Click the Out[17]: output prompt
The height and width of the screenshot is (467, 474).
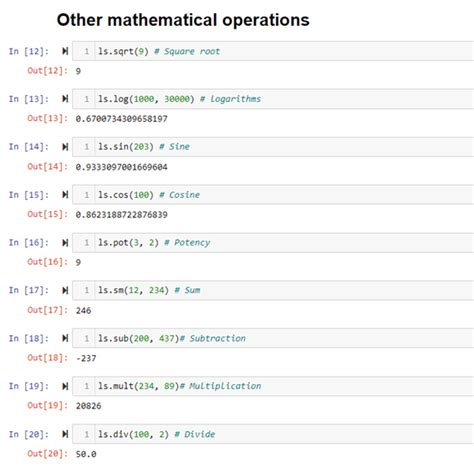pos(47,310)
